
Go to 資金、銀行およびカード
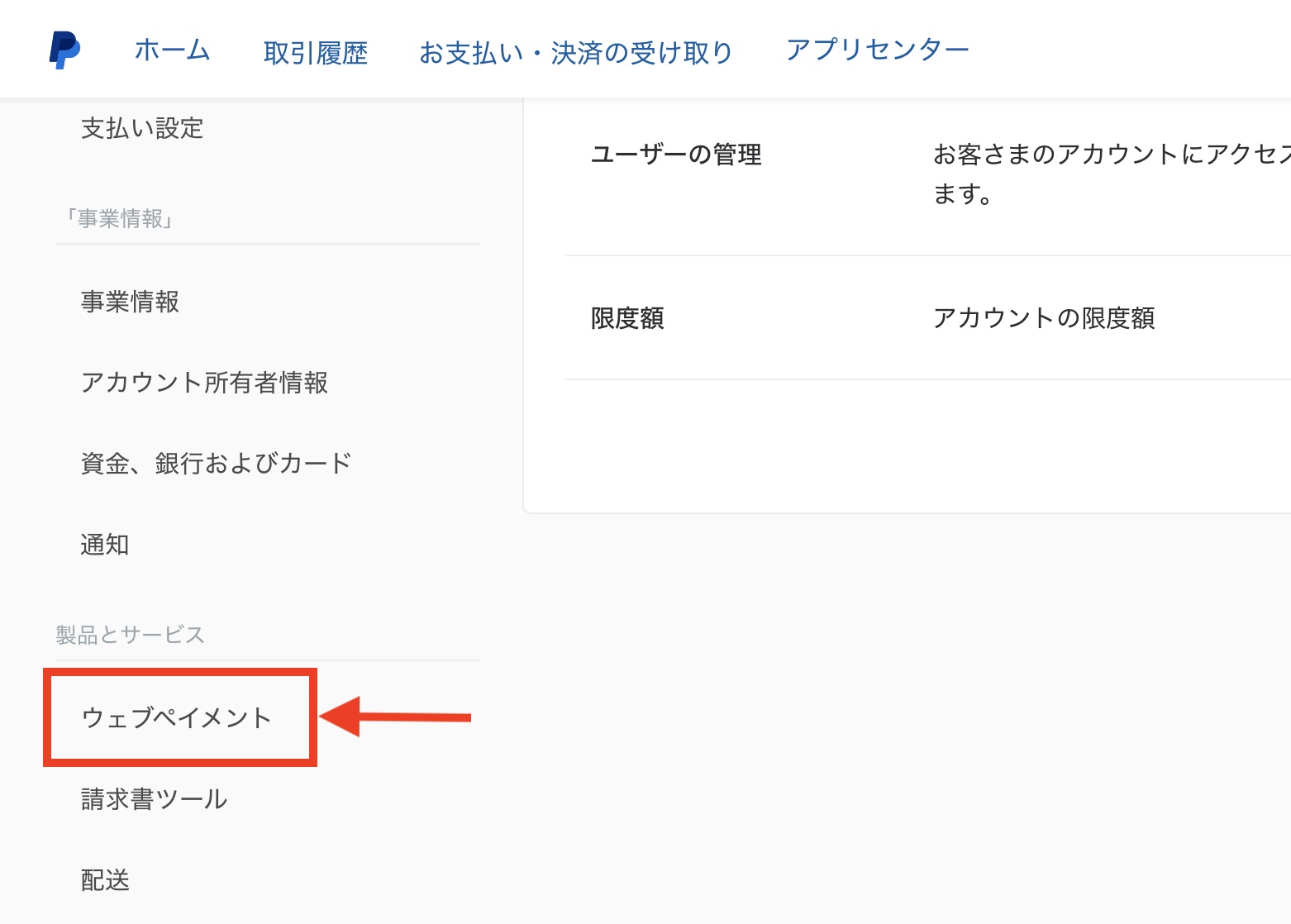click(216, 464)
